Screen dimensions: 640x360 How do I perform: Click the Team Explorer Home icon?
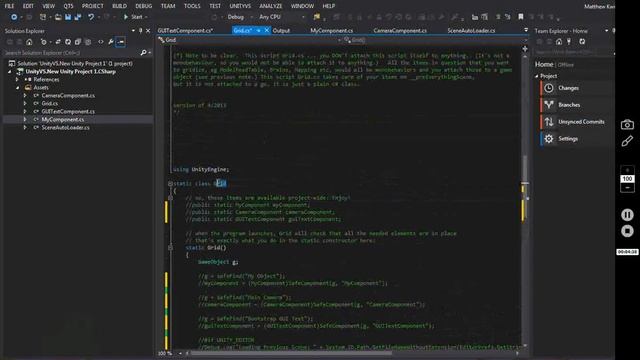pyautogui.click(x=559, y=42)
